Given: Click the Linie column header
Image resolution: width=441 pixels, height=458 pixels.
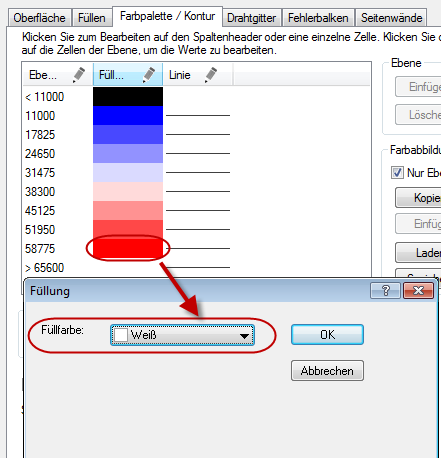Looking at the screenshot, I should [198, 75].
